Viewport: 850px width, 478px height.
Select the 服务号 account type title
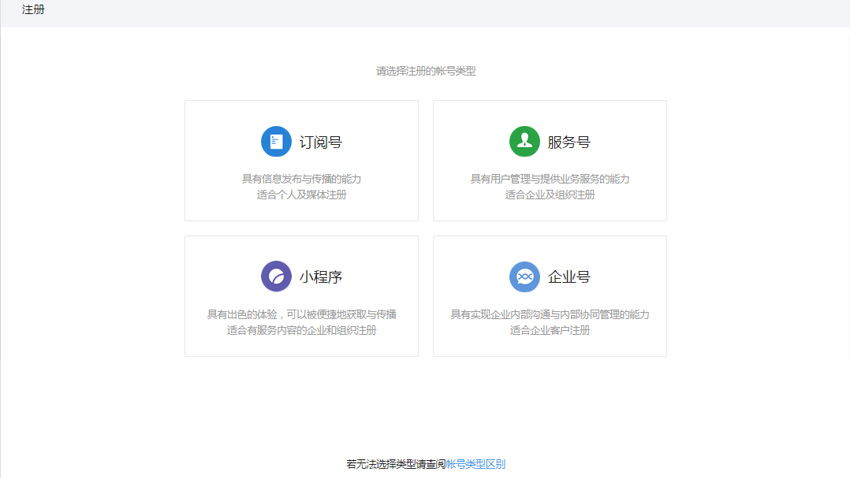[569, 143]
